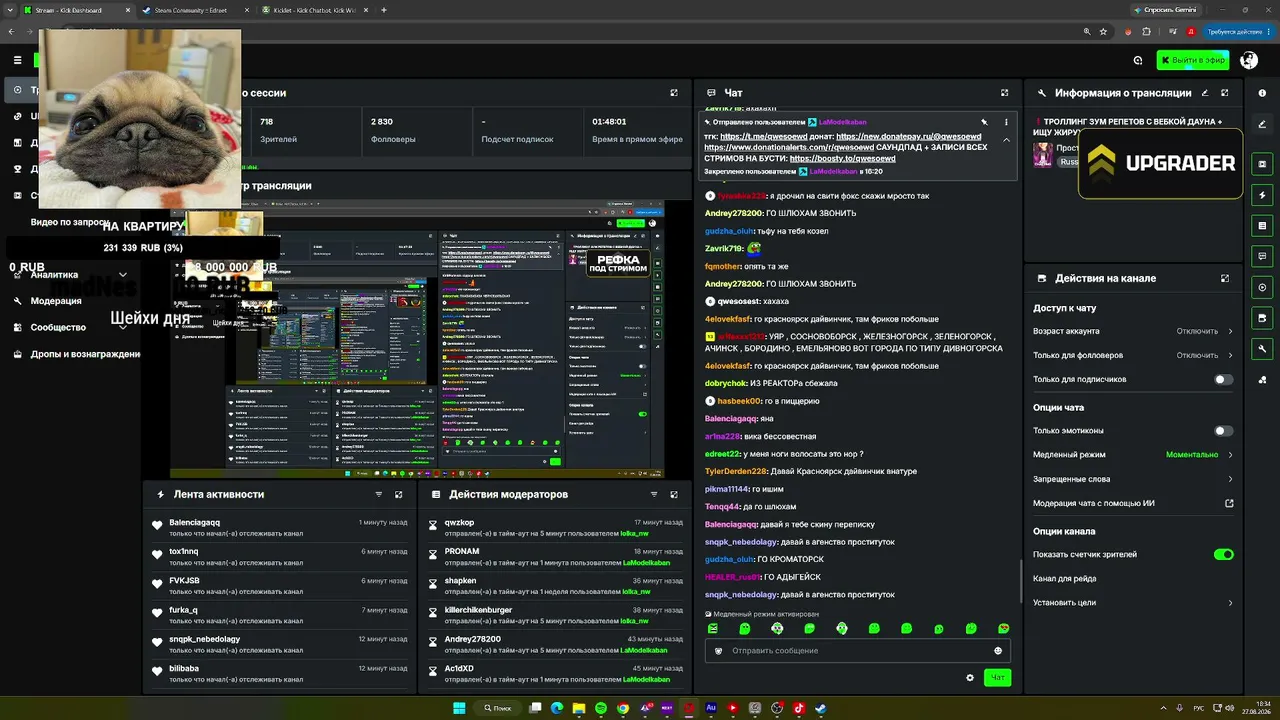Open the hamburger menu in Kick dashboard

tap(17, 60)
